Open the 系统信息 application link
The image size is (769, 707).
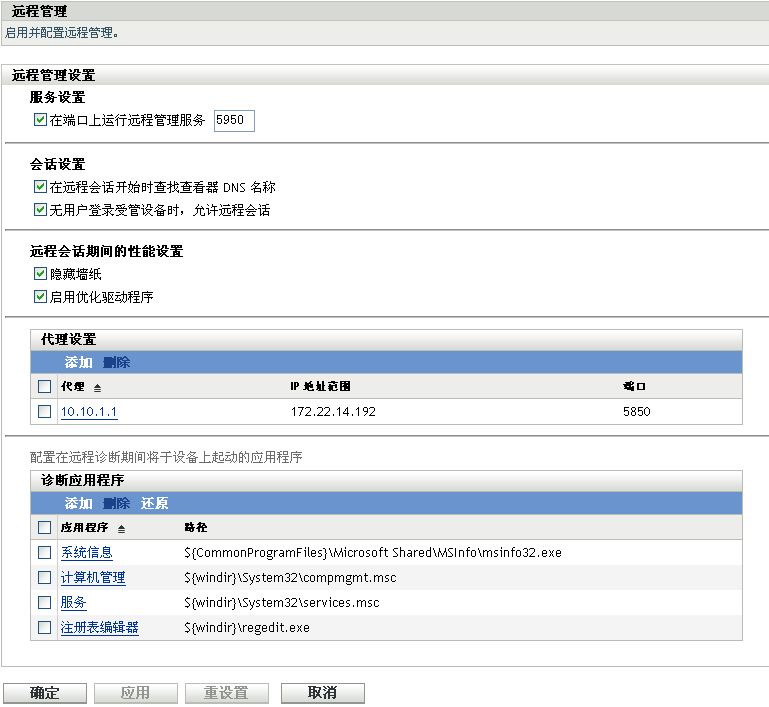click(87, 553)
